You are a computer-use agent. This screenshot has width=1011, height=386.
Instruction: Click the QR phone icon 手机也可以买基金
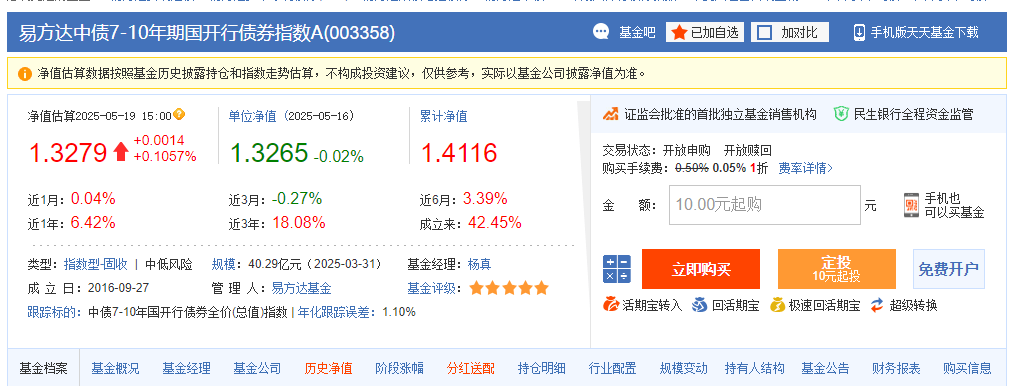click(x=911, y=206)
